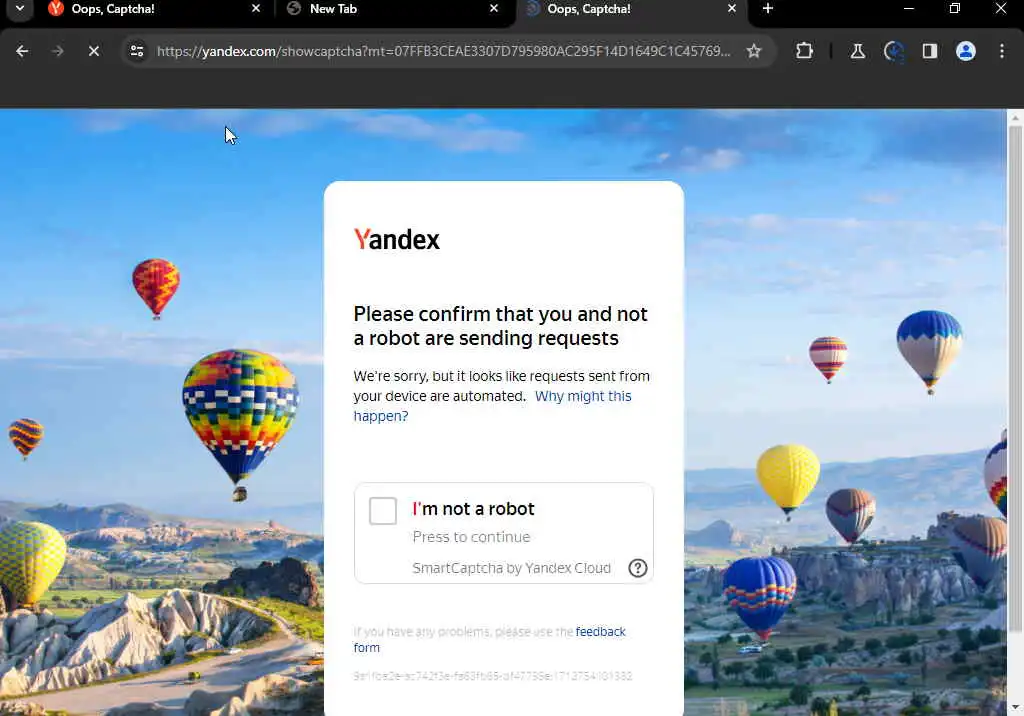Open the feedback form link
Image resolution: width=1024 pixels, height=716 pixels.
pos(490,640)
